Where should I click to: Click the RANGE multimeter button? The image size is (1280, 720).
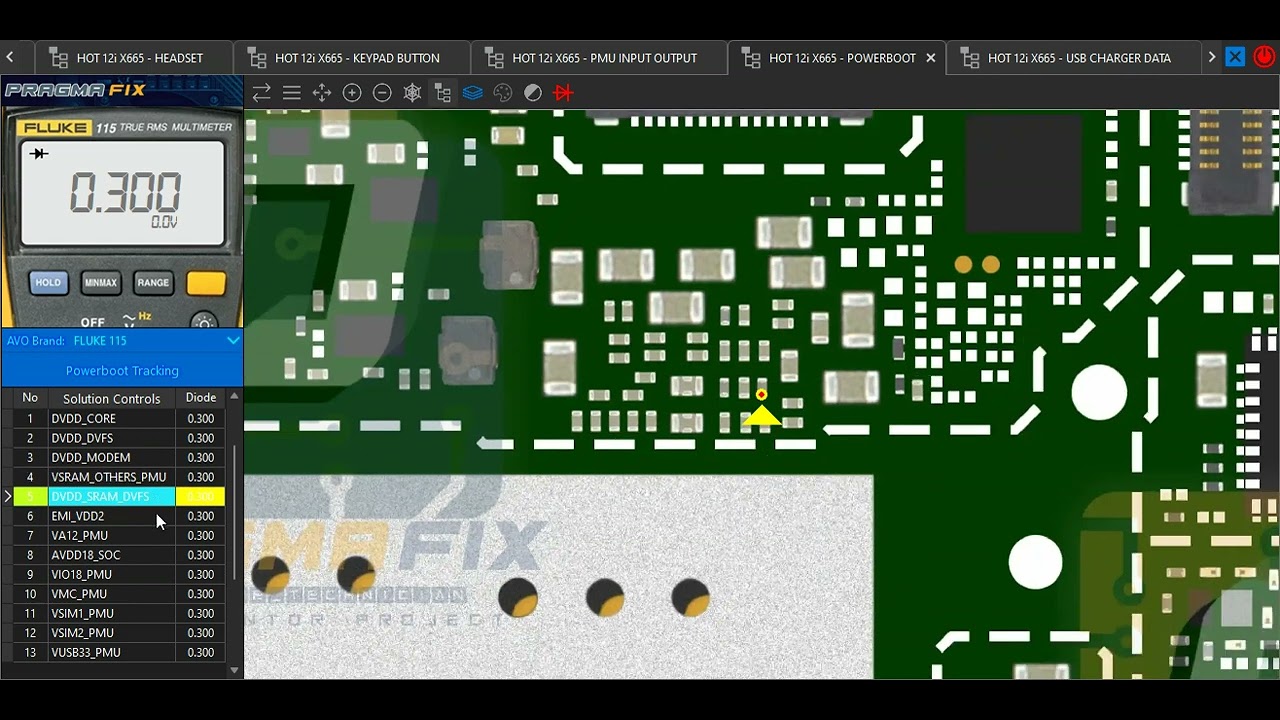tap(153, 283)
